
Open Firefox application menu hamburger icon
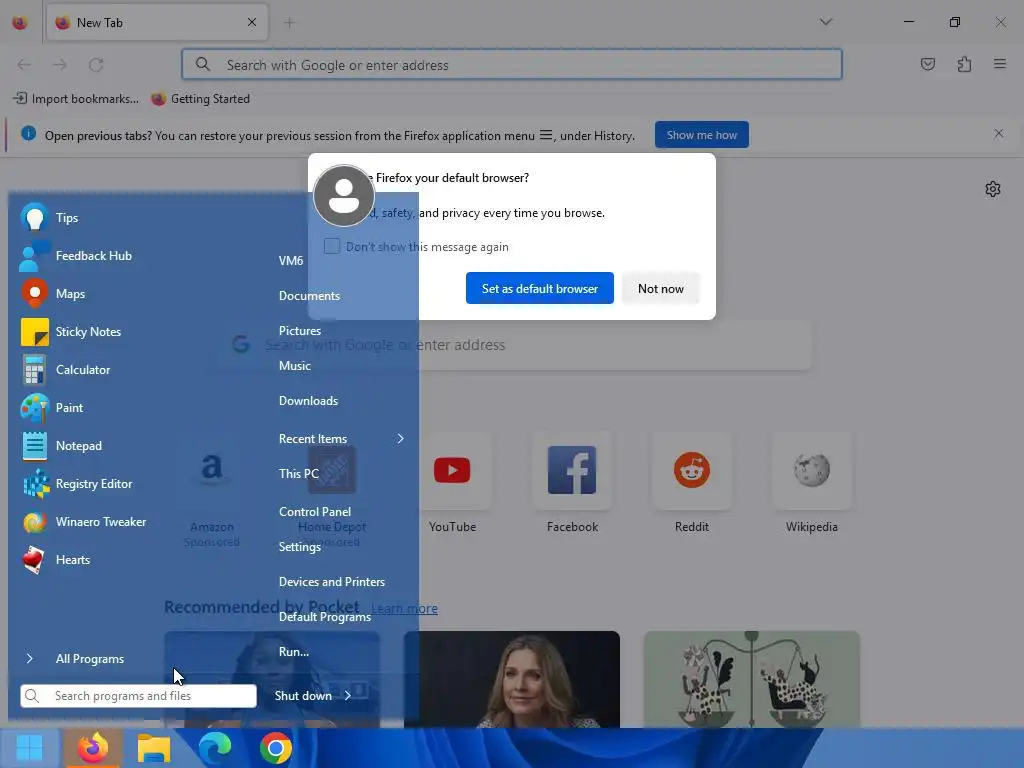tap(1000, 64)
